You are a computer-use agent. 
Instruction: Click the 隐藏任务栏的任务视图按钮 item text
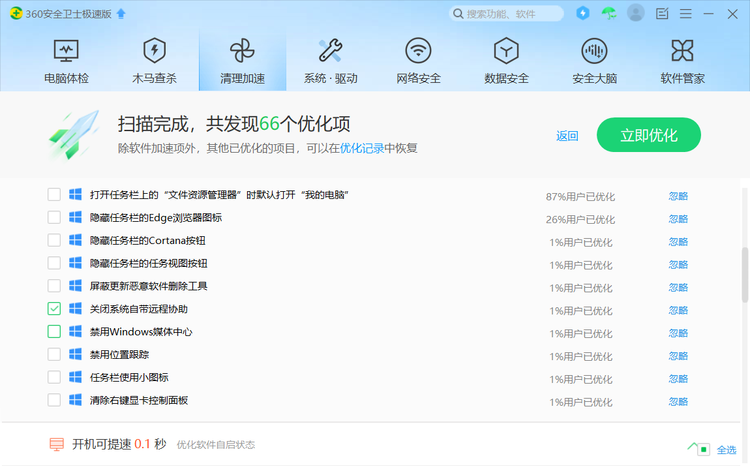point(148,263)
